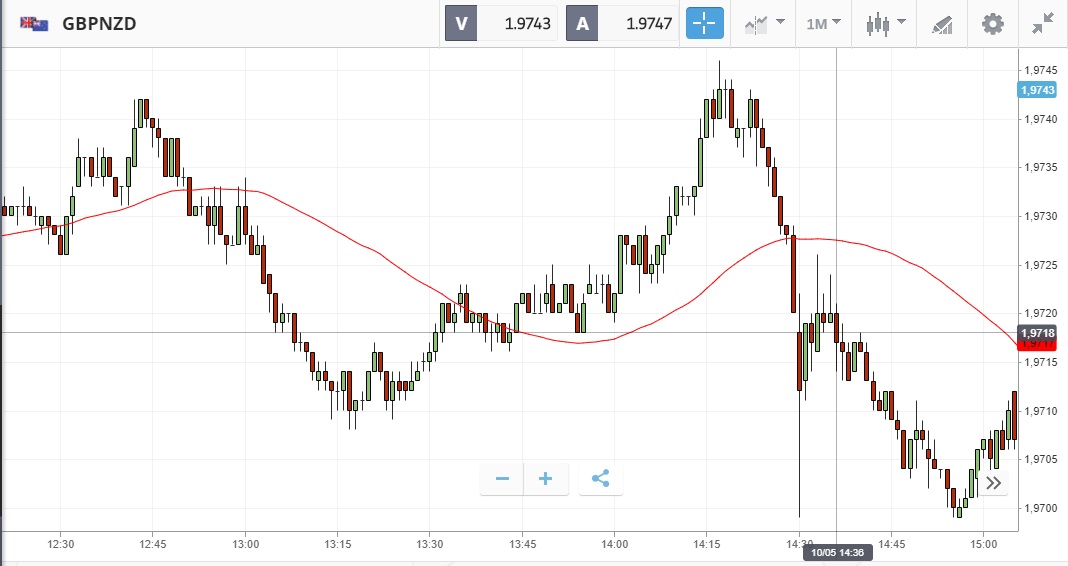The image size is (1068, 566).
Task: Expand the 1M timeframe dropdown
Action: (x=824, y=23)
